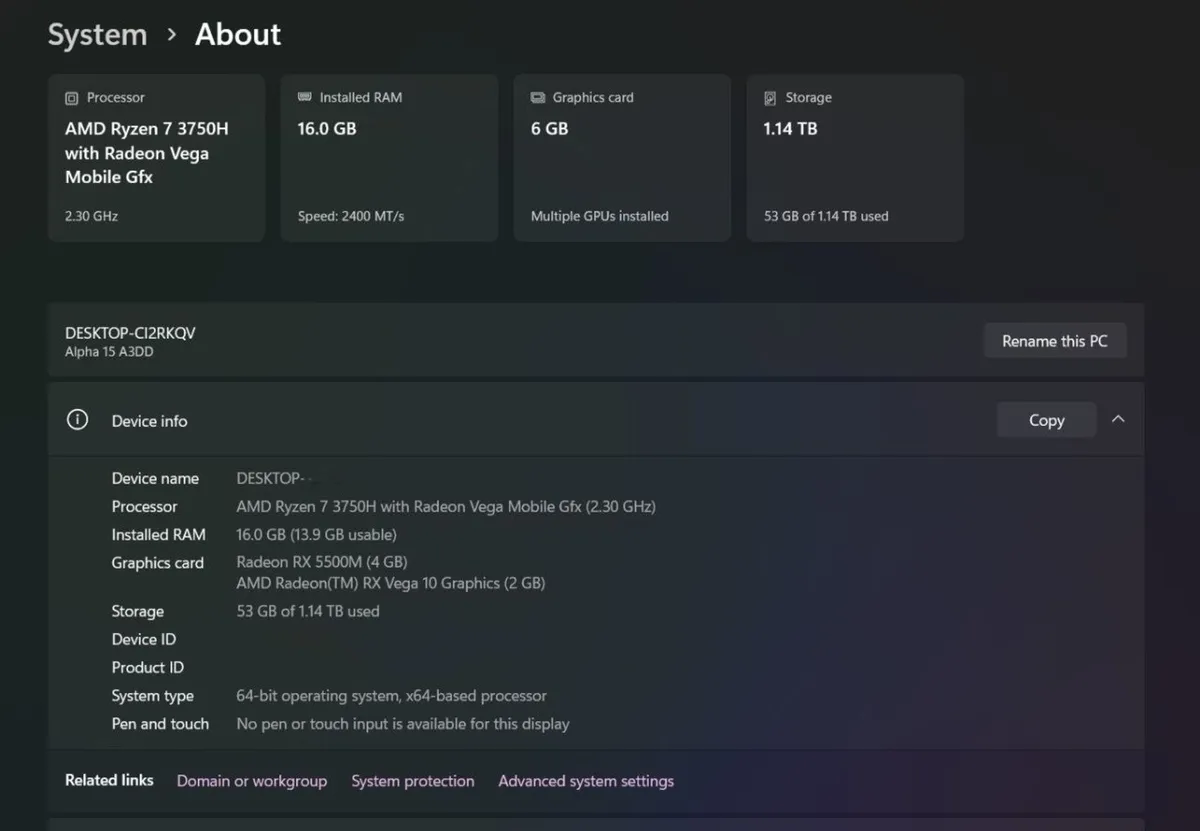Click 1.14 TB storage heading
The image size is (1200, 831).
point(790,129)
